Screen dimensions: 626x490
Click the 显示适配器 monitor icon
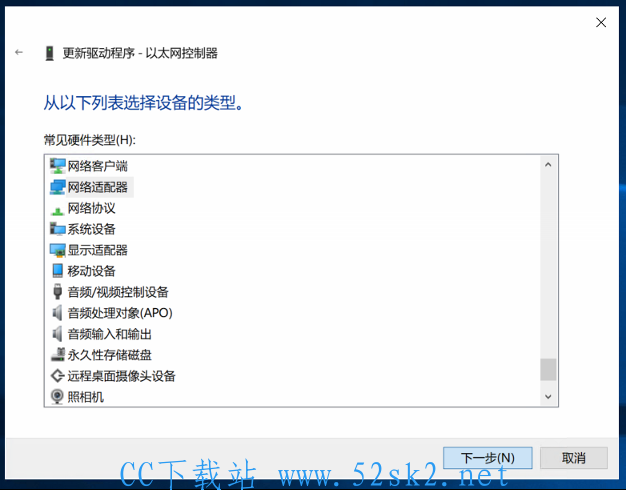[x=57, y=250]
